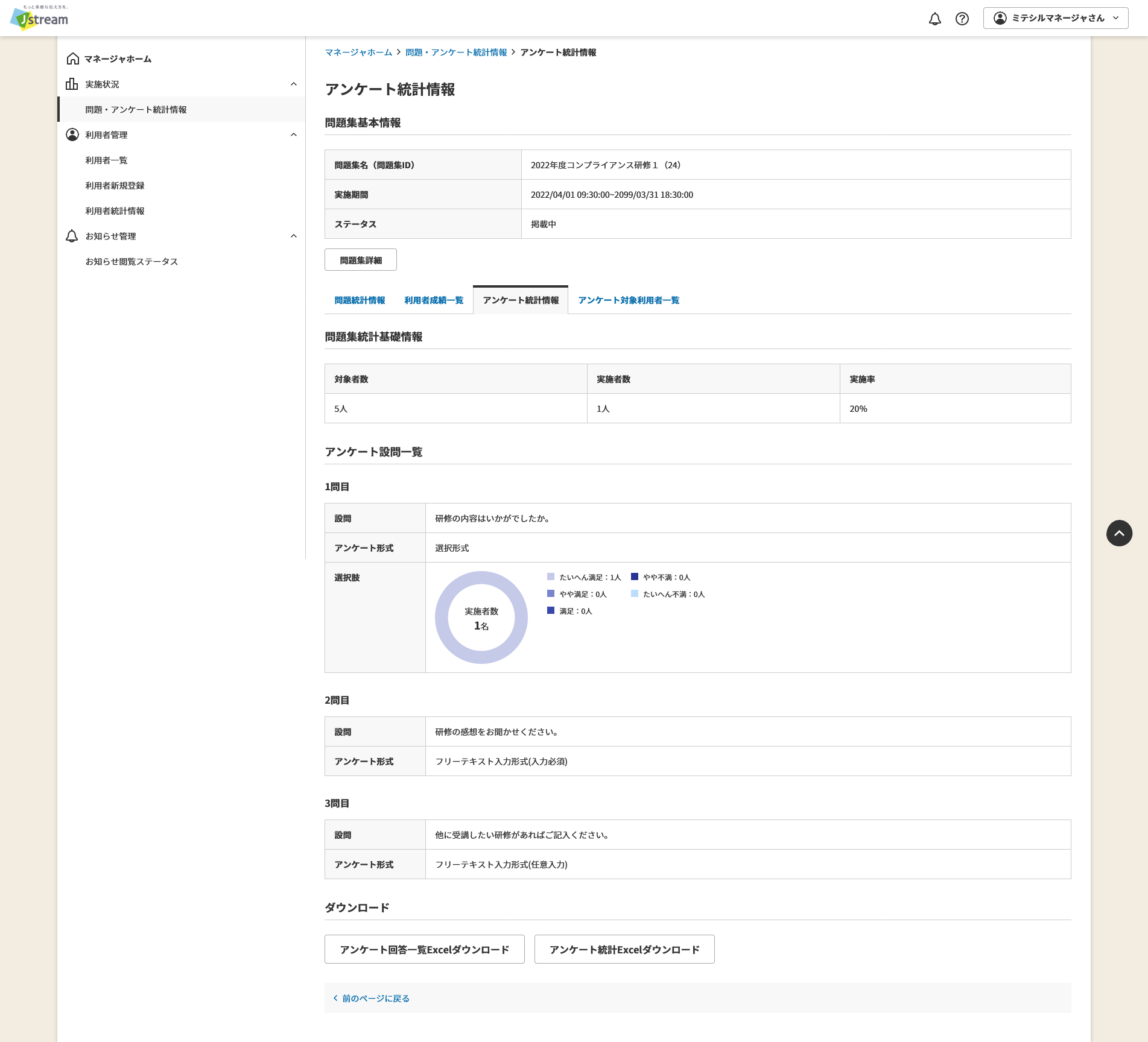Click the 前のページに戻る link
The height and width of the screenshot is (1042, 1148).
click(375, 998)
